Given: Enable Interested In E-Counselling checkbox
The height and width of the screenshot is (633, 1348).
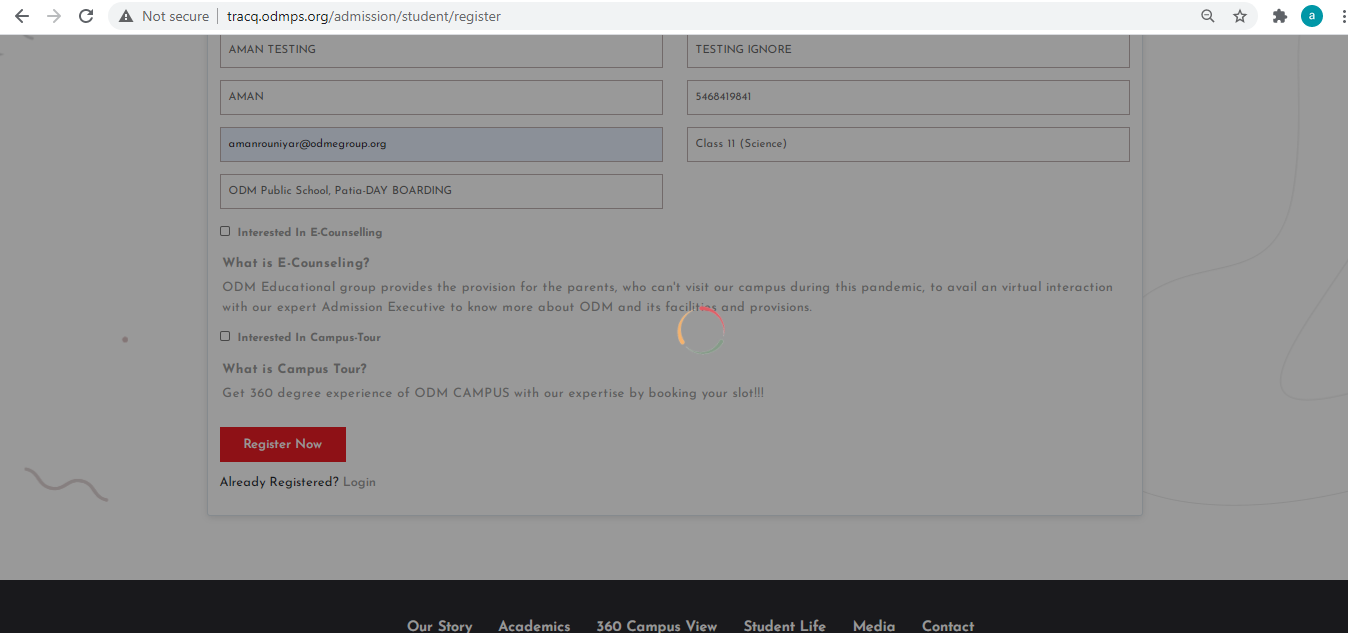Looking at the screenshot, I should pyautogui.click(x=225, y=231).
